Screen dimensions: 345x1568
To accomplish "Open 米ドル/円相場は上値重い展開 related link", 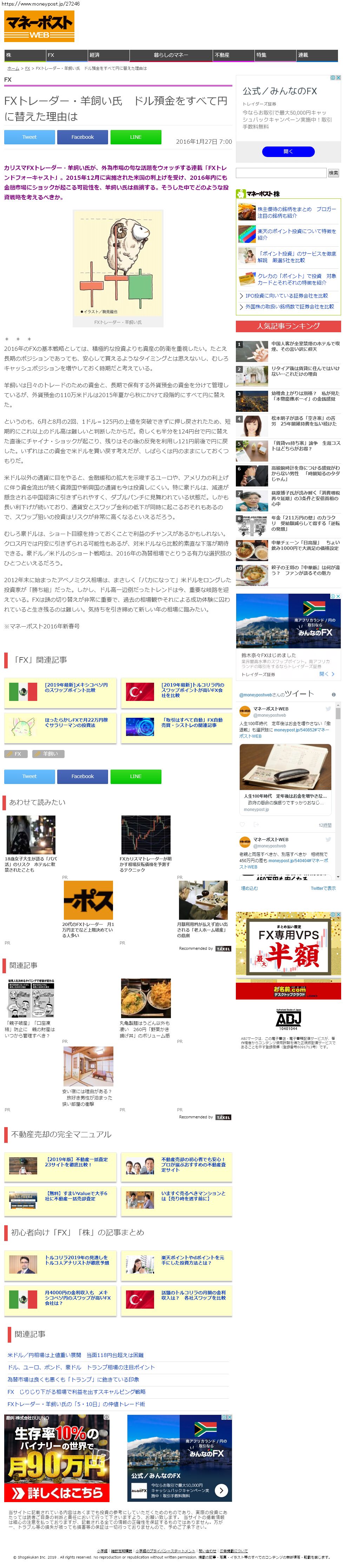I will point(75,1355).
